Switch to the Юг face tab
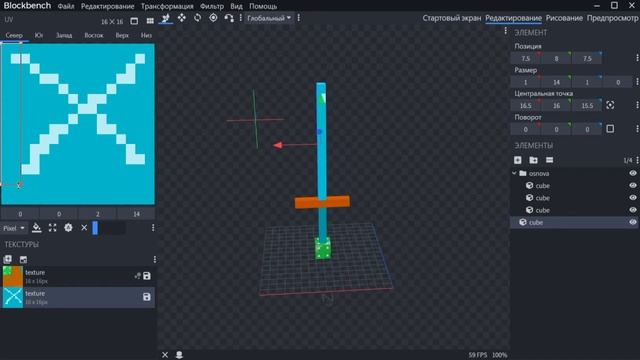 (x=39, y=36)
